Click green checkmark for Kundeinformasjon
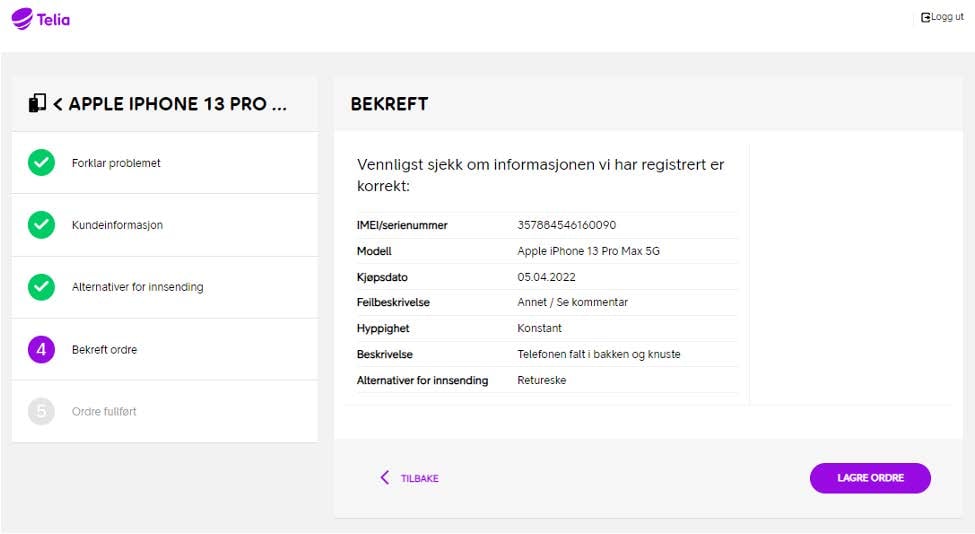The image size is (975, 534). 41,225
